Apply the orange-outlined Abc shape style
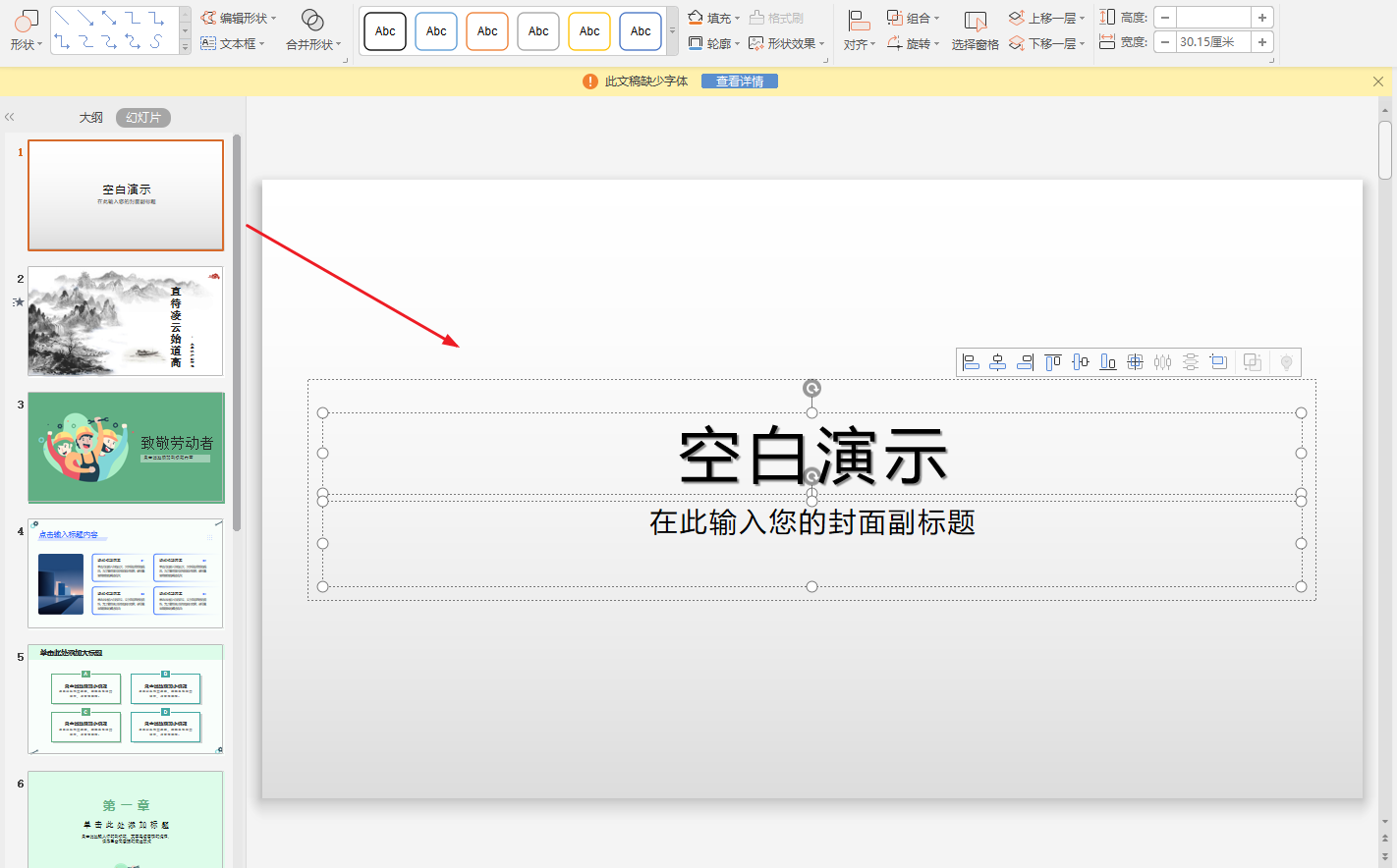Image resolution: width=1397 pixels, height=868 pixels. (x=487, y=31)
